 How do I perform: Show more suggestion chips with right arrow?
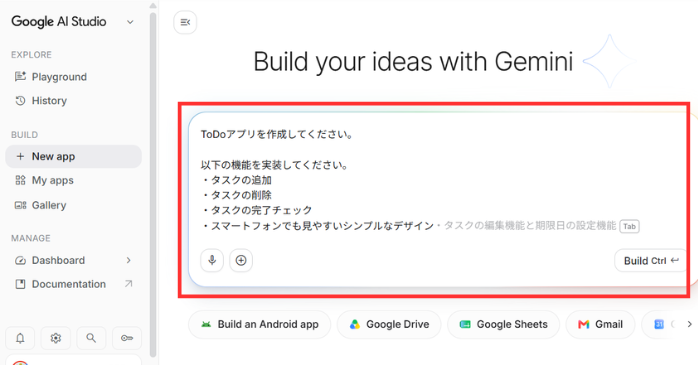tap(689, 324)
